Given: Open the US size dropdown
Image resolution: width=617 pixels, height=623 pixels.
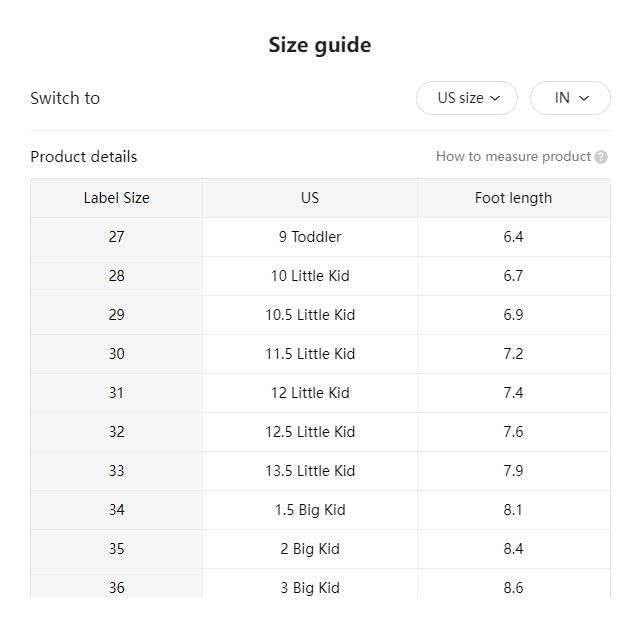Looking at the screenshot, I should click(x=467, y=98).
